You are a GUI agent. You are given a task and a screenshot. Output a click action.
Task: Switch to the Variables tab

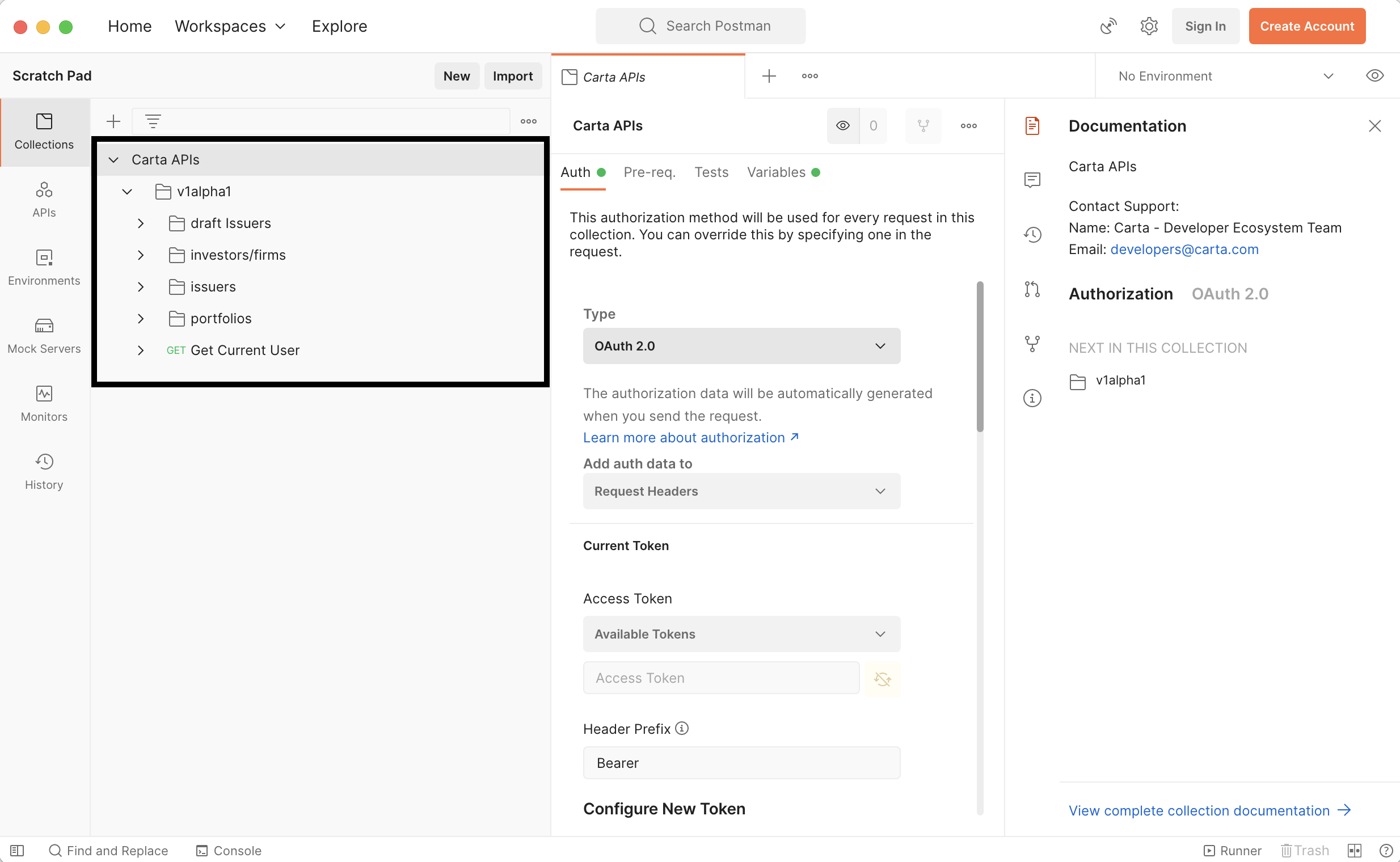[776, 172]
